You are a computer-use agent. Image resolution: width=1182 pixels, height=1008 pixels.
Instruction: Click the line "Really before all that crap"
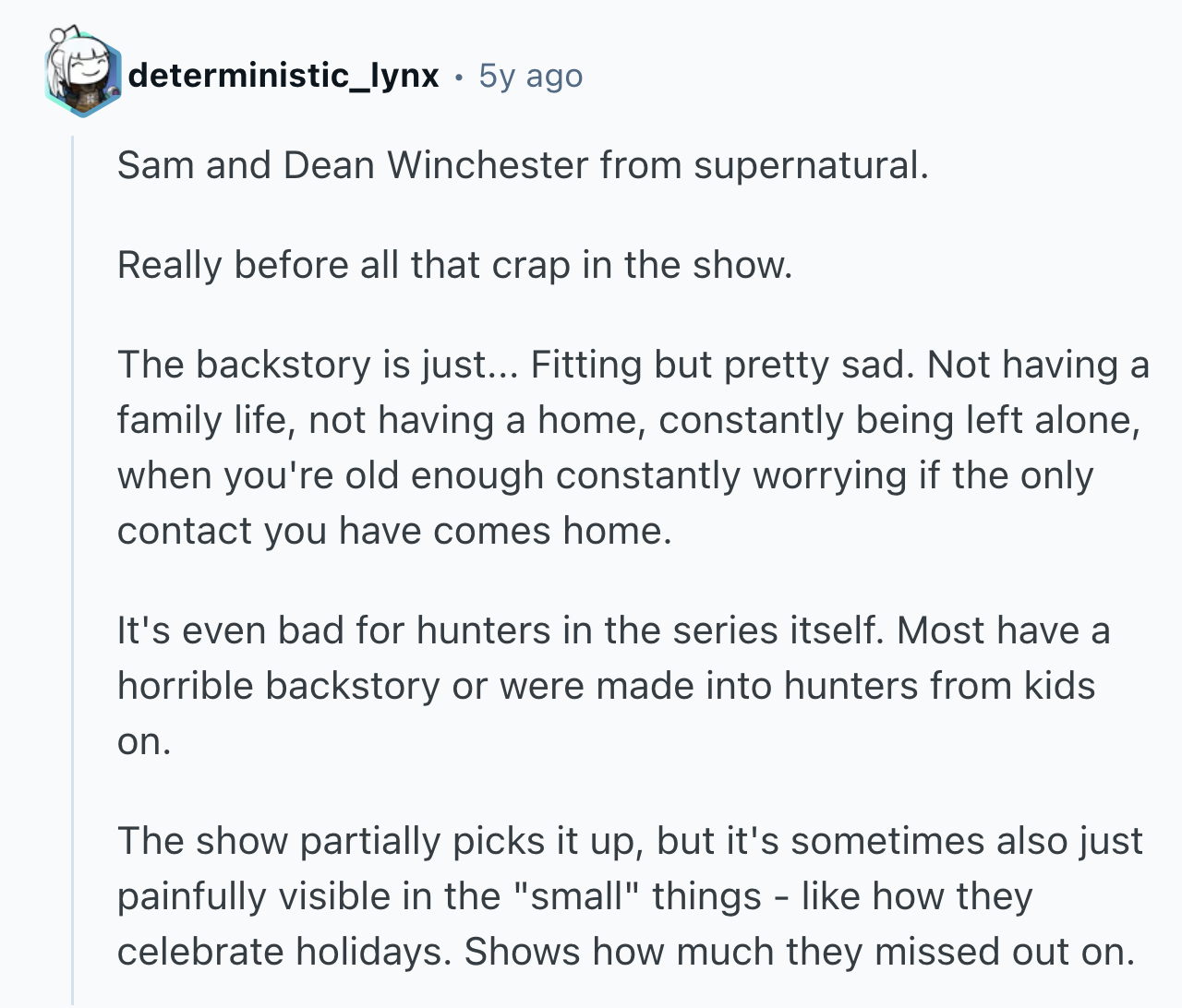[x=454, y=265]
